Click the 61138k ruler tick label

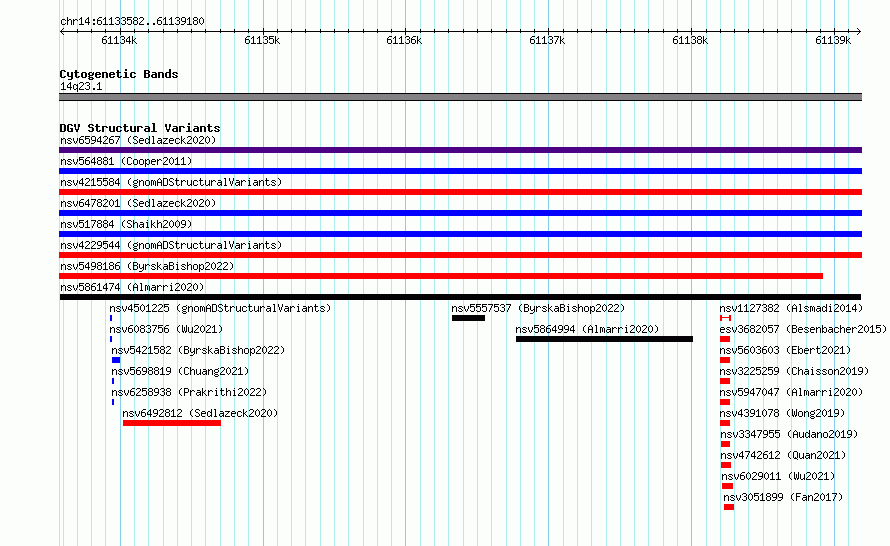tap(690, 40)
